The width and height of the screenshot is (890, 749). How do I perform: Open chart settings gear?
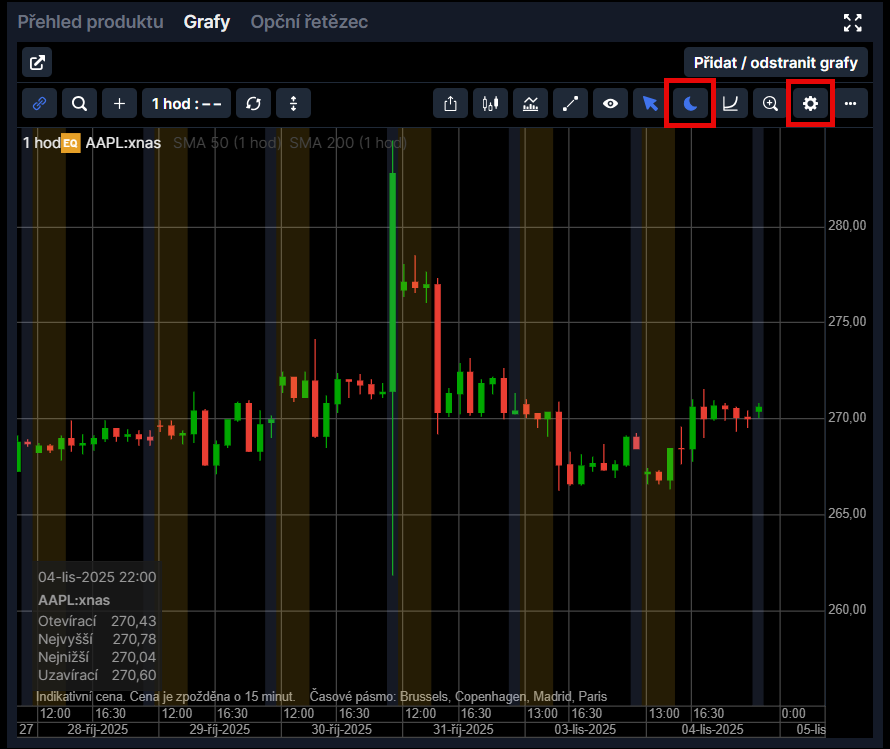(x=810, y=103)
